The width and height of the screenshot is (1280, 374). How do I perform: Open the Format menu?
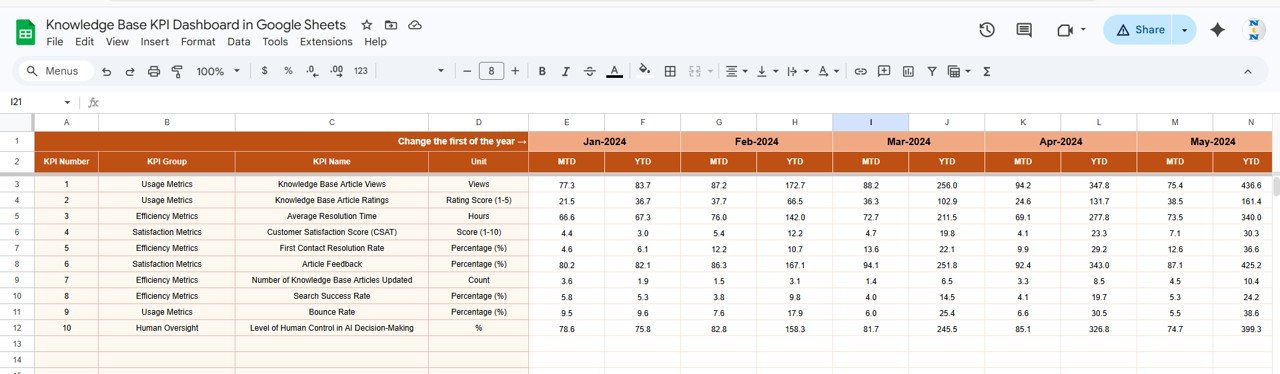(x=198, y=42)
